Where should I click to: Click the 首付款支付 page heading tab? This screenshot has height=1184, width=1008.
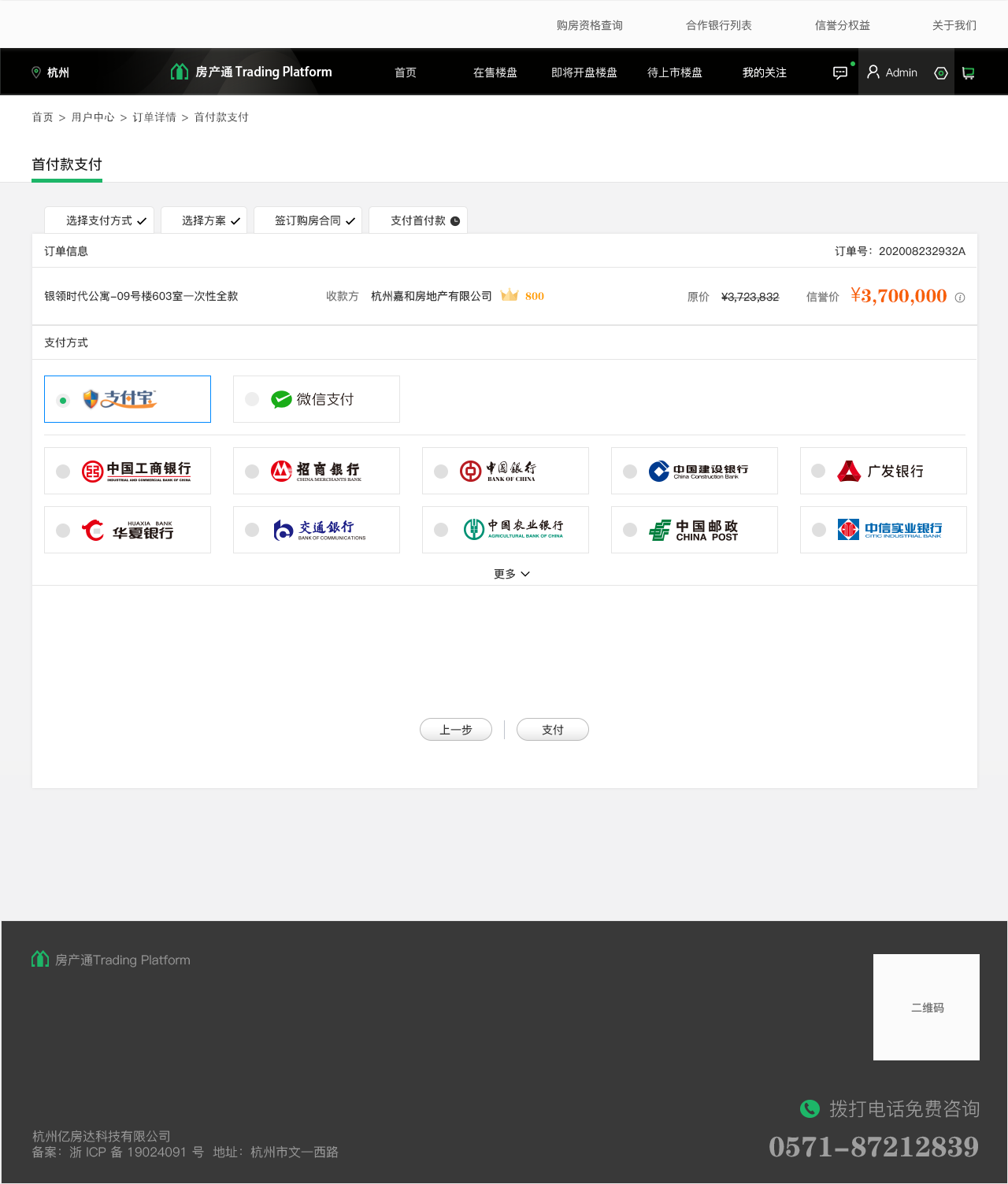67,165
